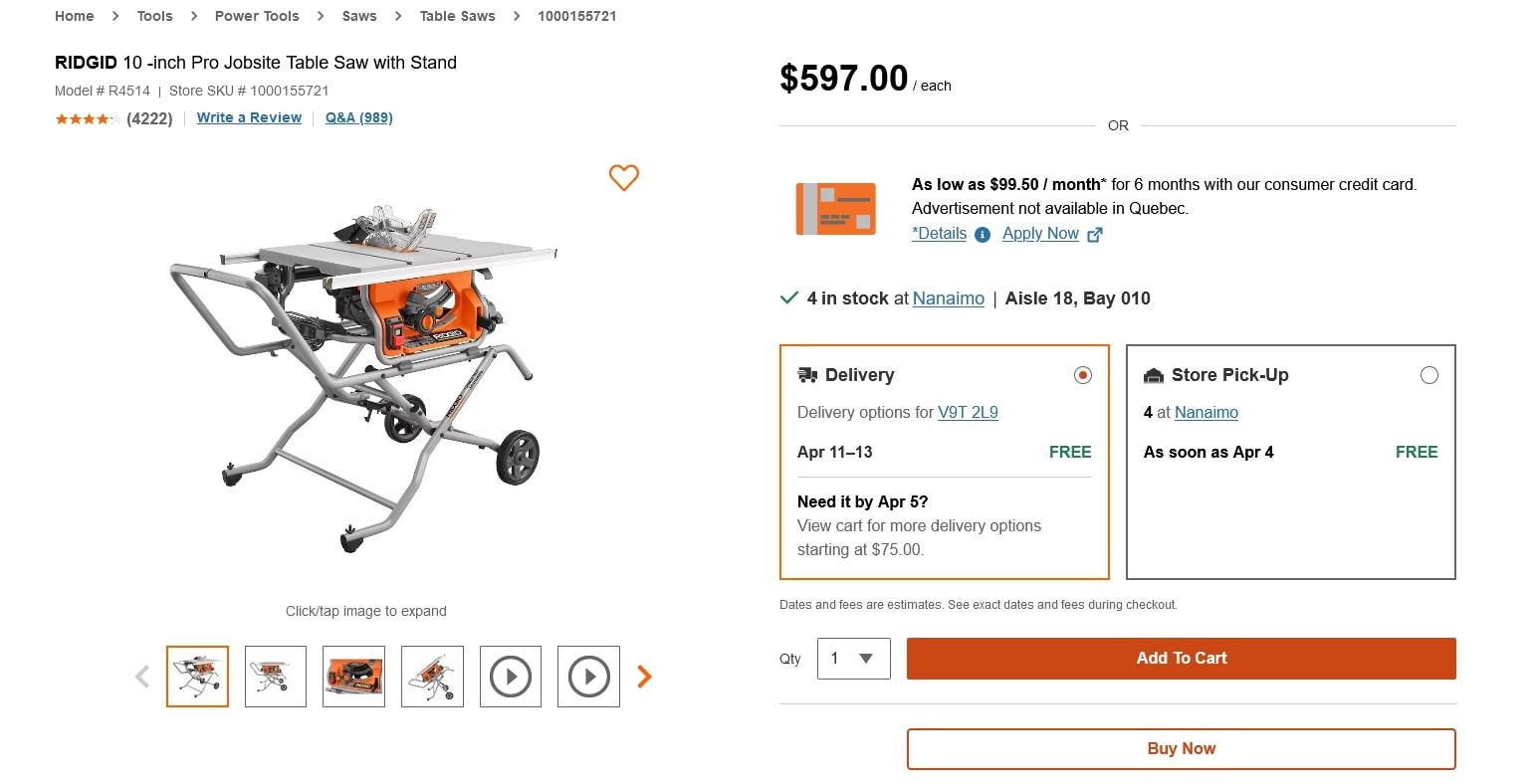This screenshot has width=1535, height=784.
Task: Open Power Tools breadcrumb category
Action: 257,16
